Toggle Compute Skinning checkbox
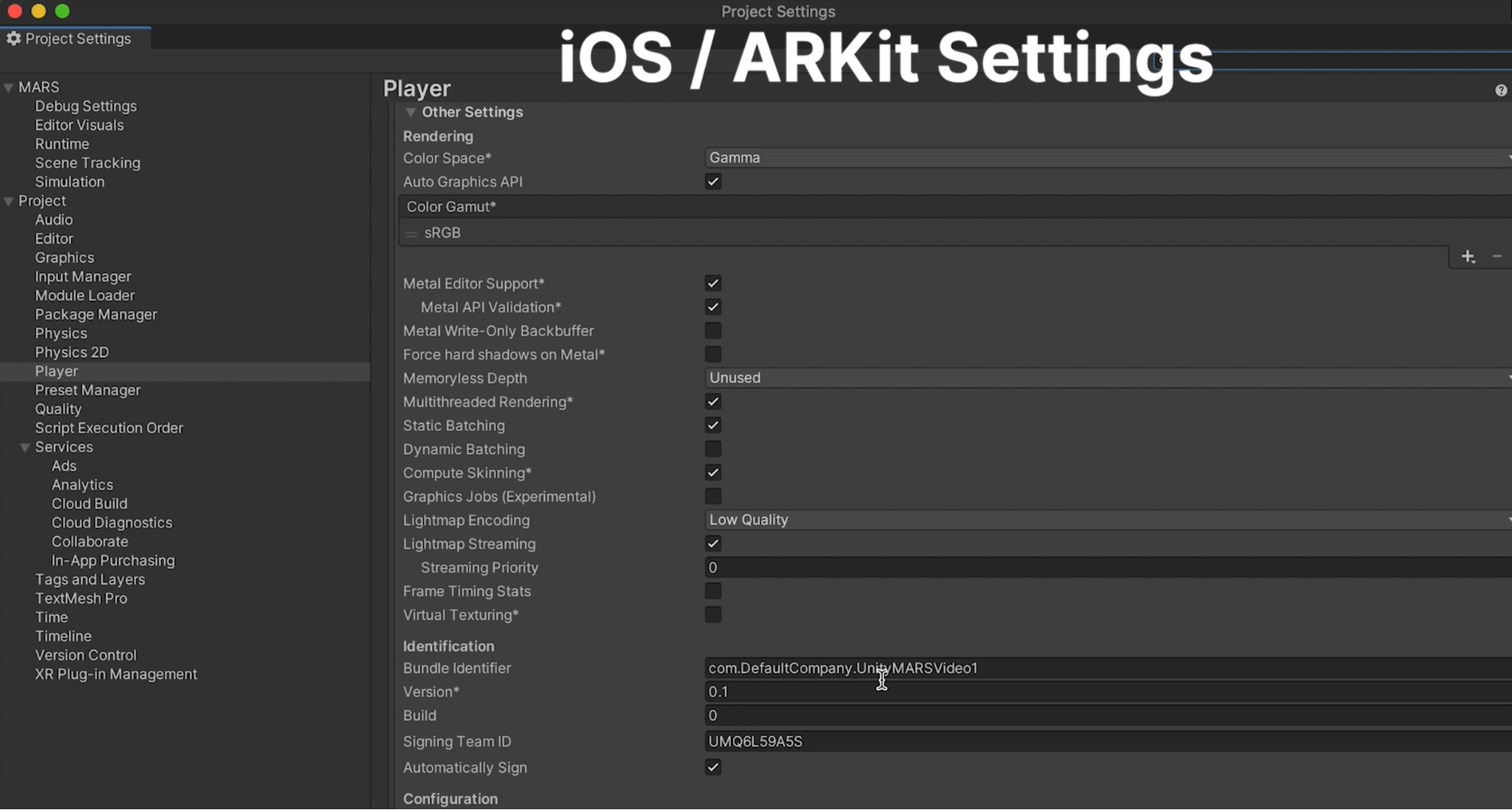 [713, 473]
